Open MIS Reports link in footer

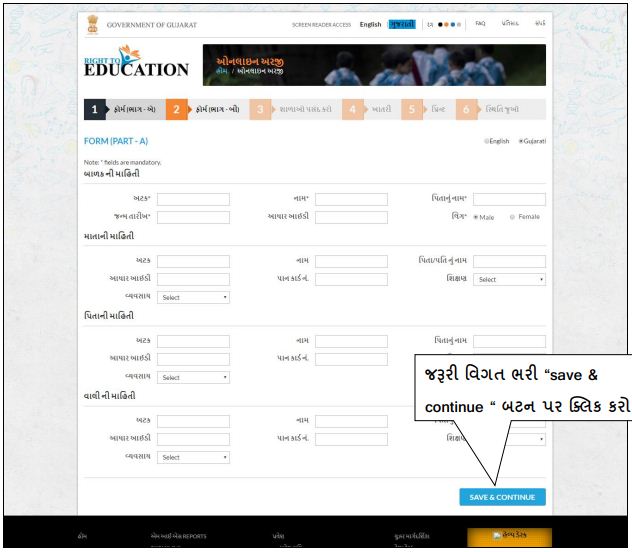coord(178,536)
